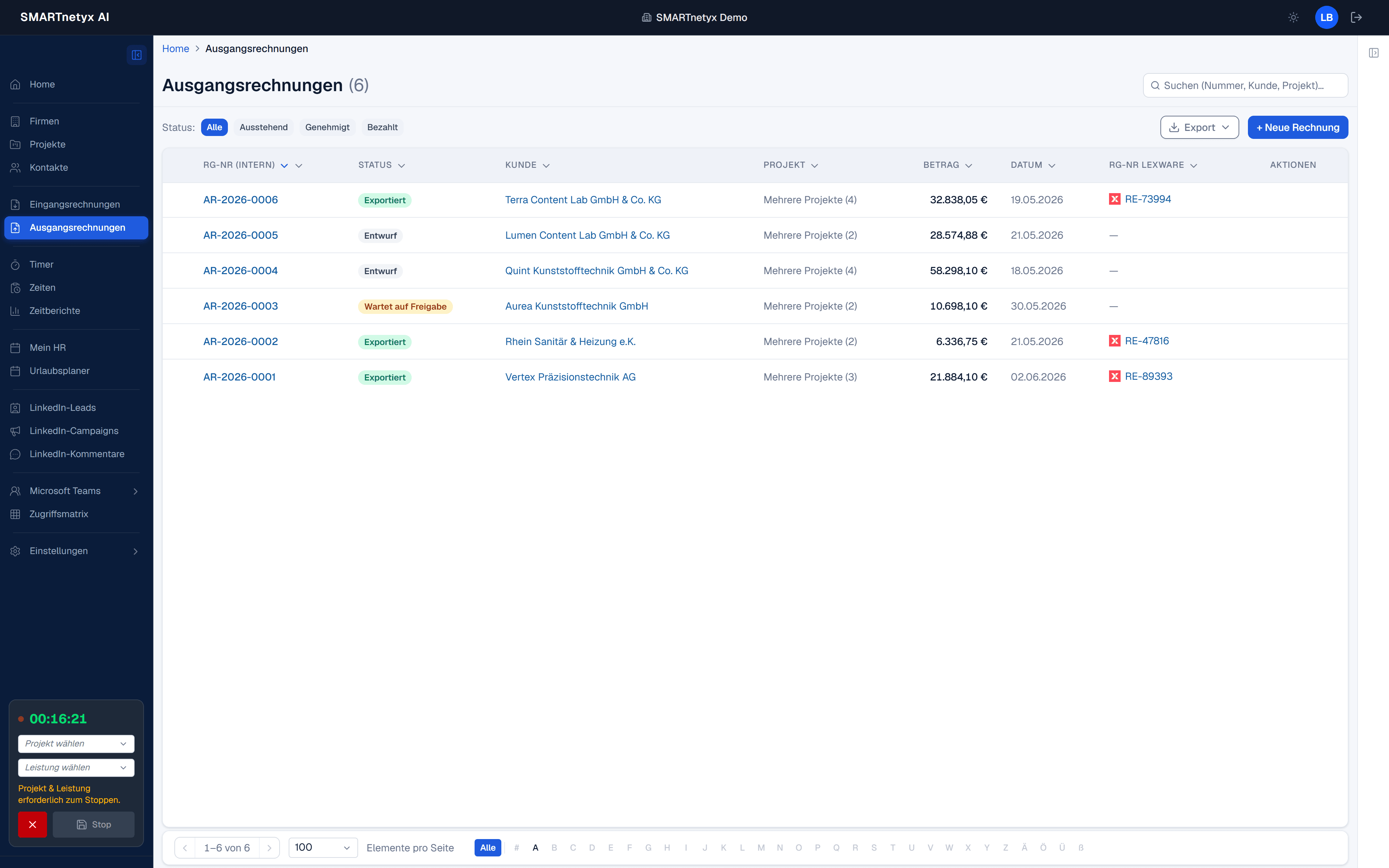Click the Mein HR calendar icon
This screenshot has height=868, width=1389.
[x=16, y=348]
